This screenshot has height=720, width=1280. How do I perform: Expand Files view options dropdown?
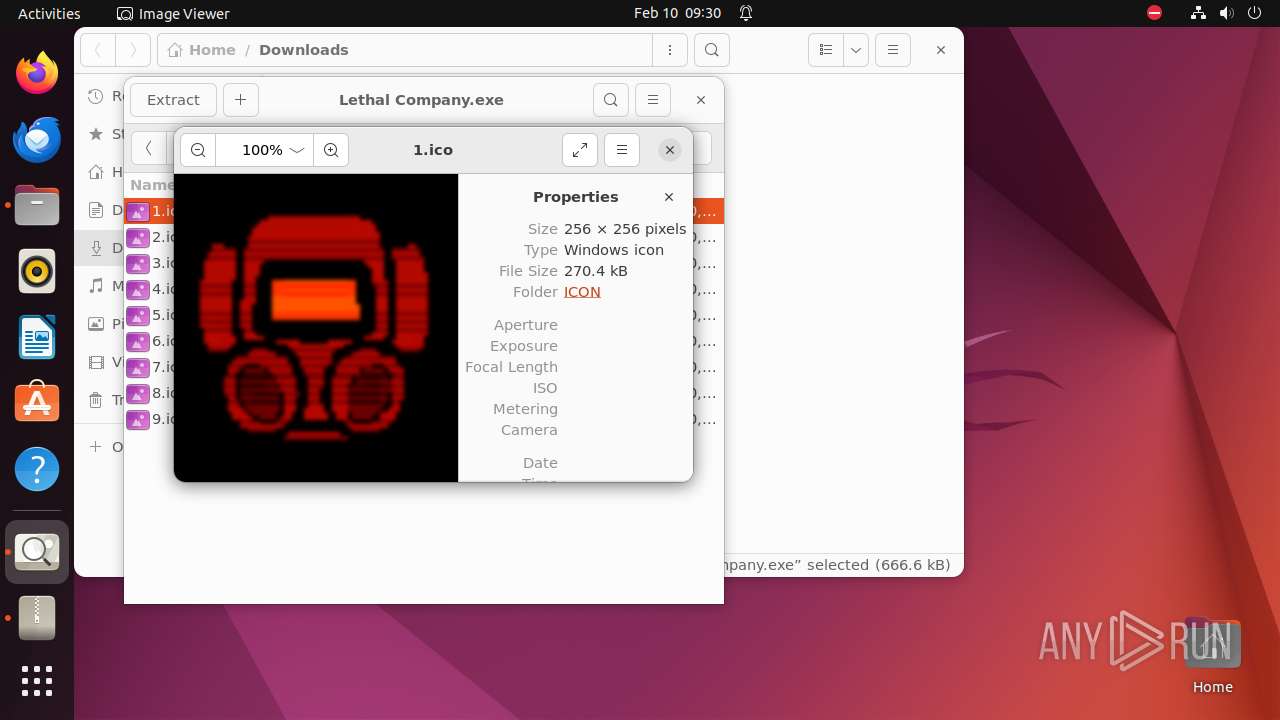(856, 50)
